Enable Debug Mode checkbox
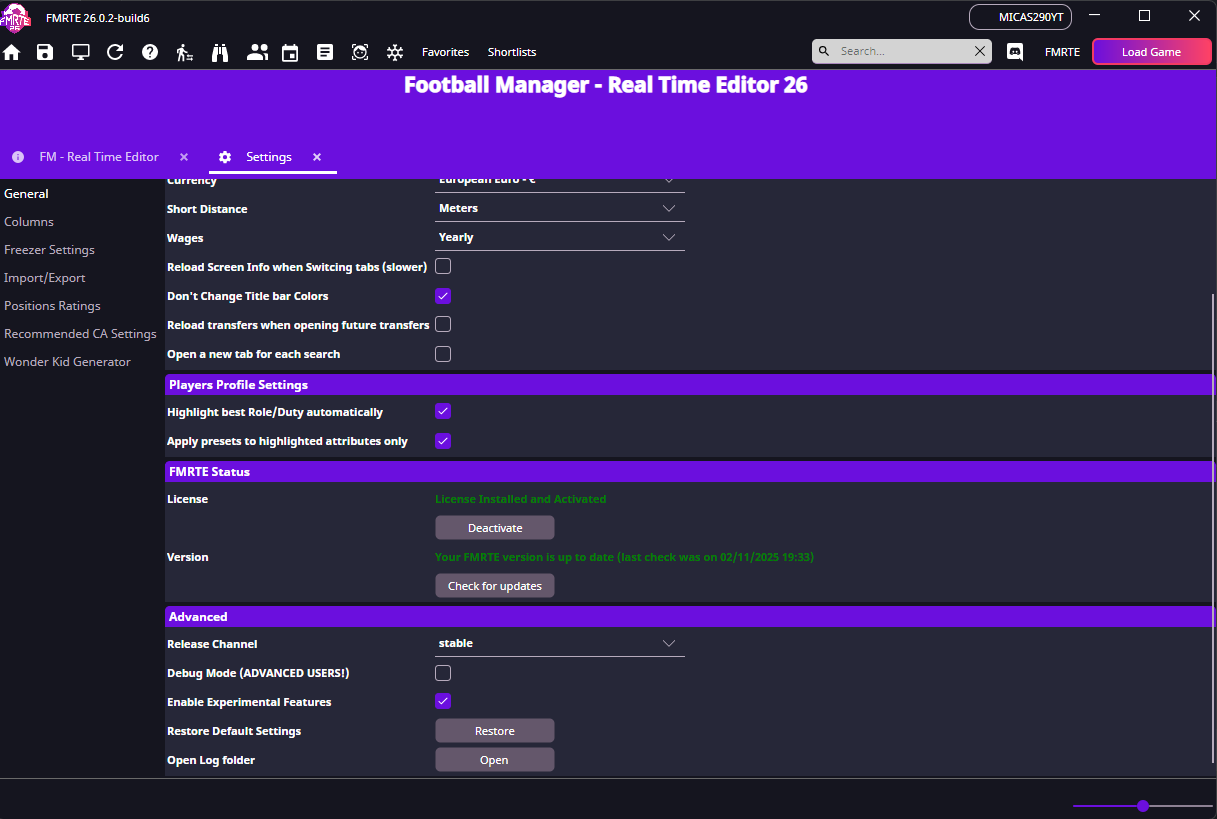Screen dimensions: 1217x819 (x=443, y=673)
